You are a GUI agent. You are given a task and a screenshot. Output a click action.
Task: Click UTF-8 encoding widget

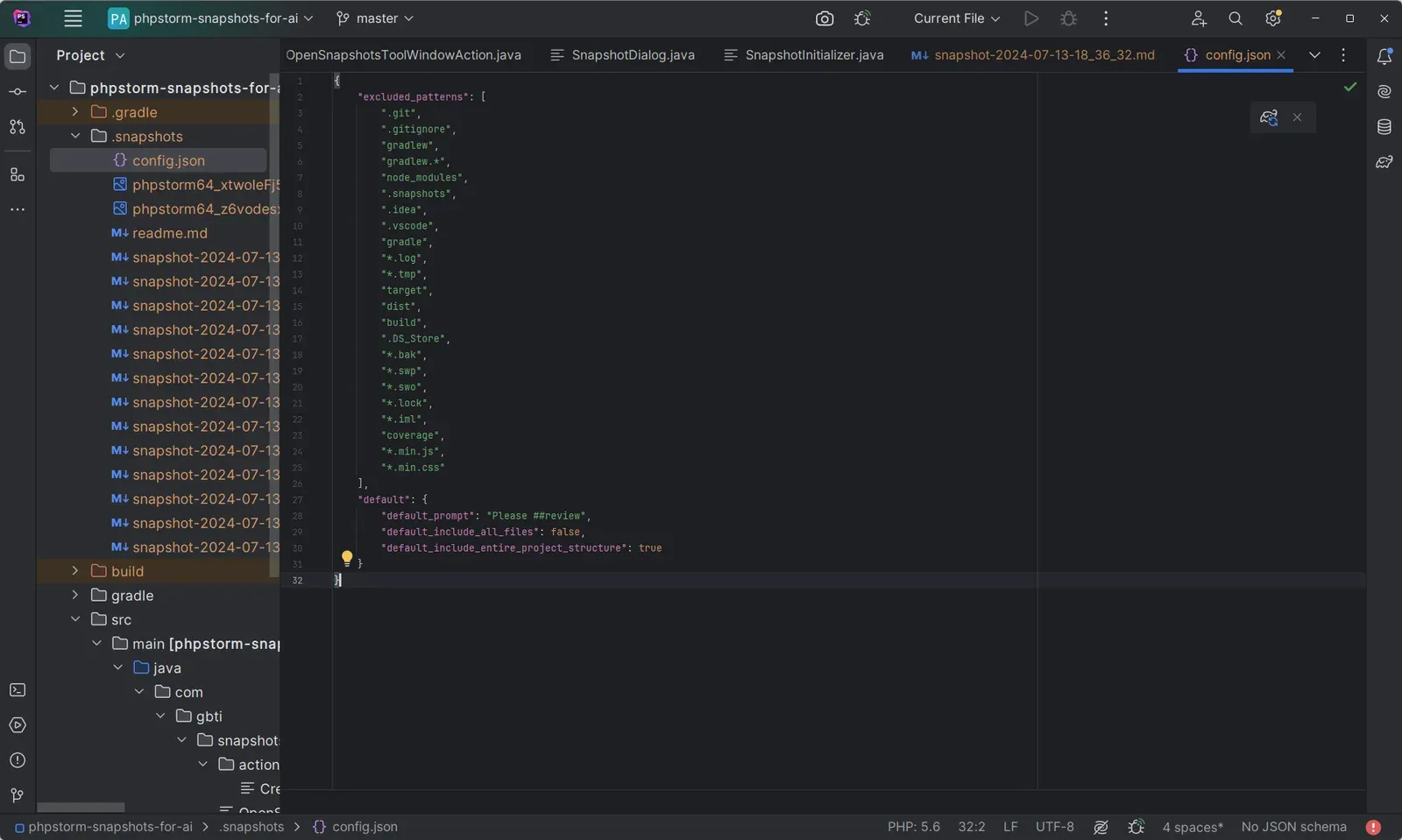point(1055,827)
